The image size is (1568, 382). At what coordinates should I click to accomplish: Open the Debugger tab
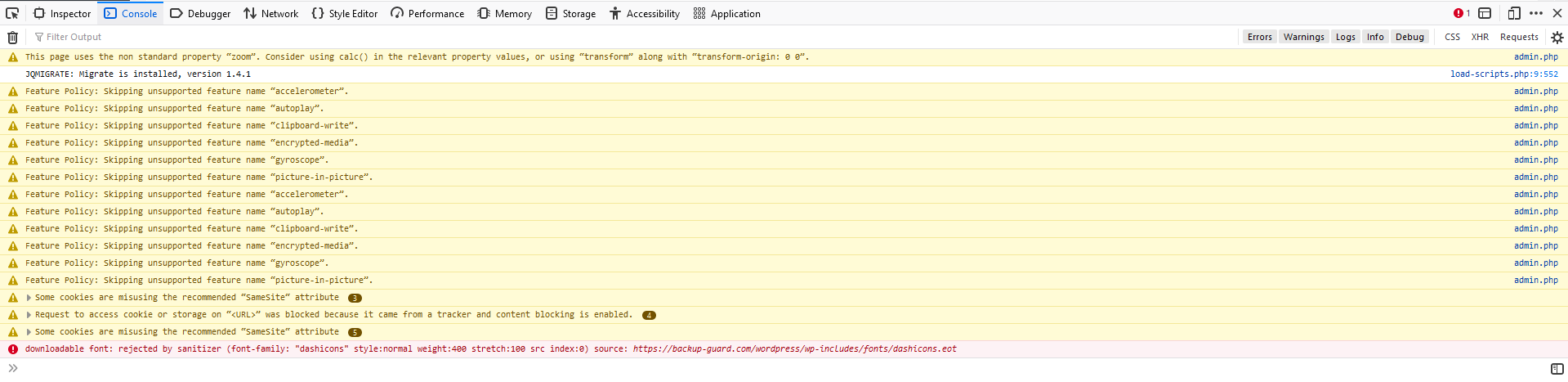pyautogui.click(x=200, y=13)
